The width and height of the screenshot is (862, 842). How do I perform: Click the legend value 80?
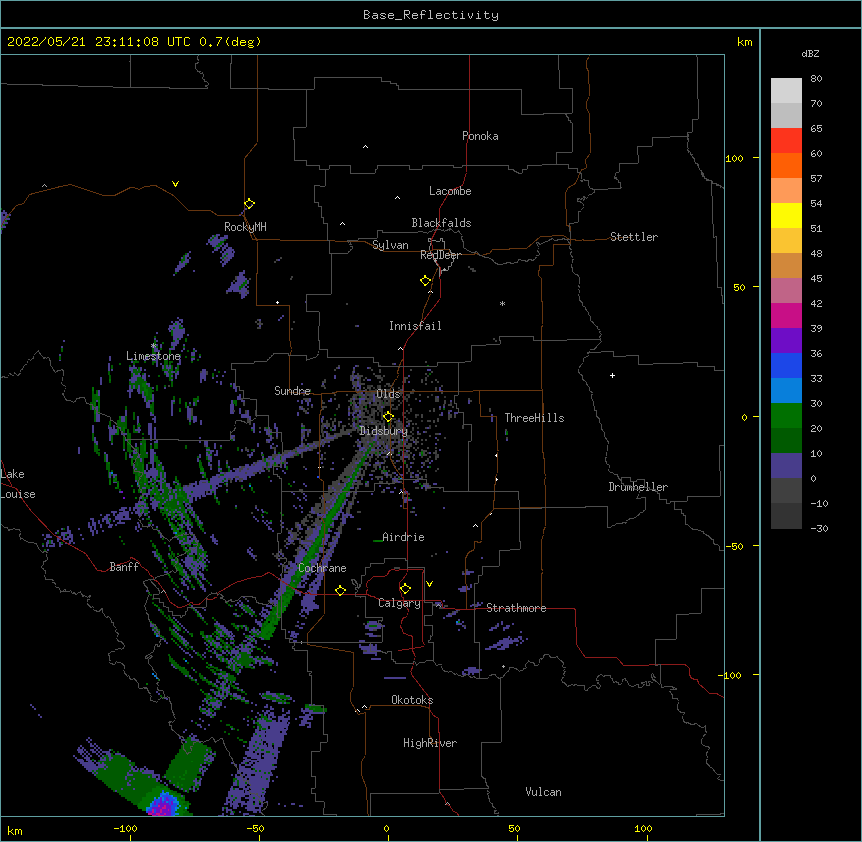click(816, 79)
